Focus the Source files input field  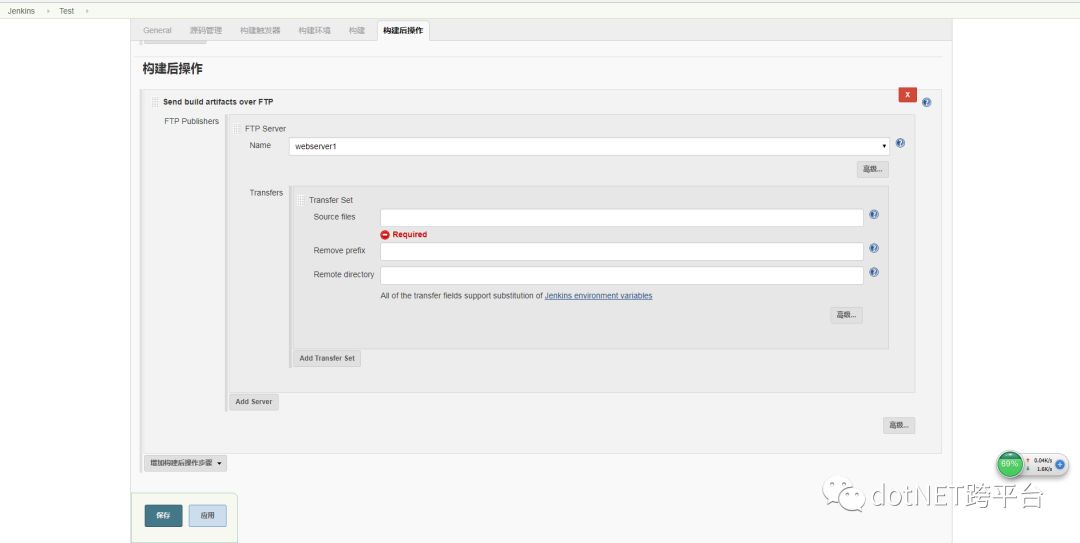pyautogui.click(x=621, y=218)
